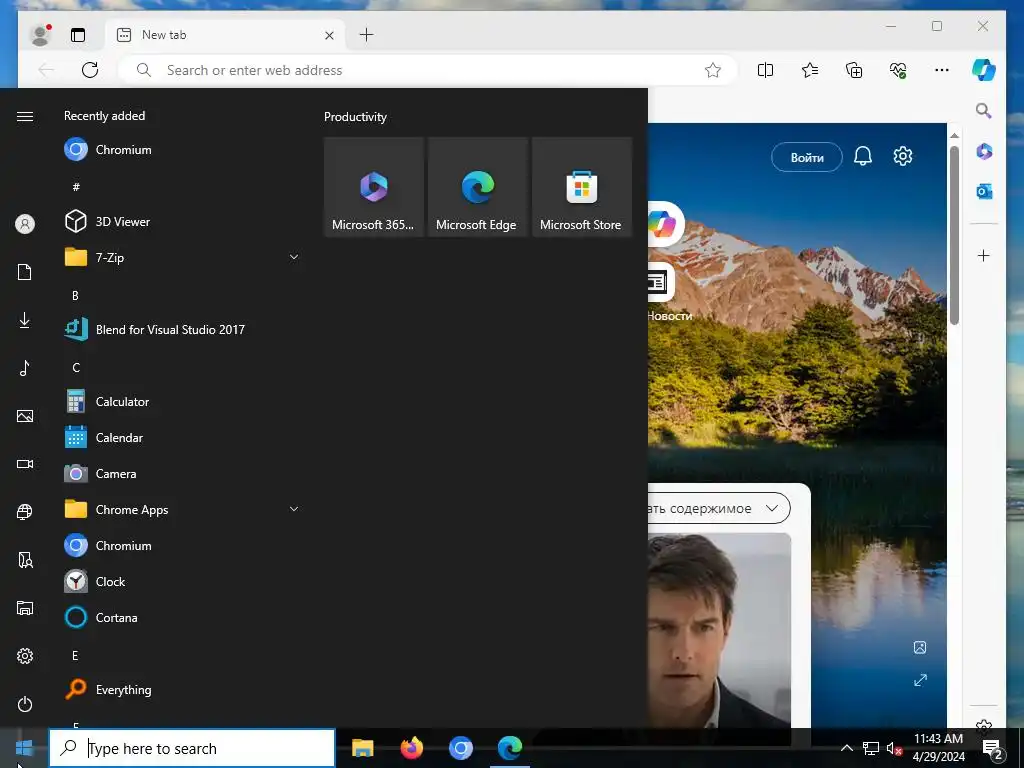Add this page to favorites star
The width and height of the screenshot is (1024, 768).
712,70
